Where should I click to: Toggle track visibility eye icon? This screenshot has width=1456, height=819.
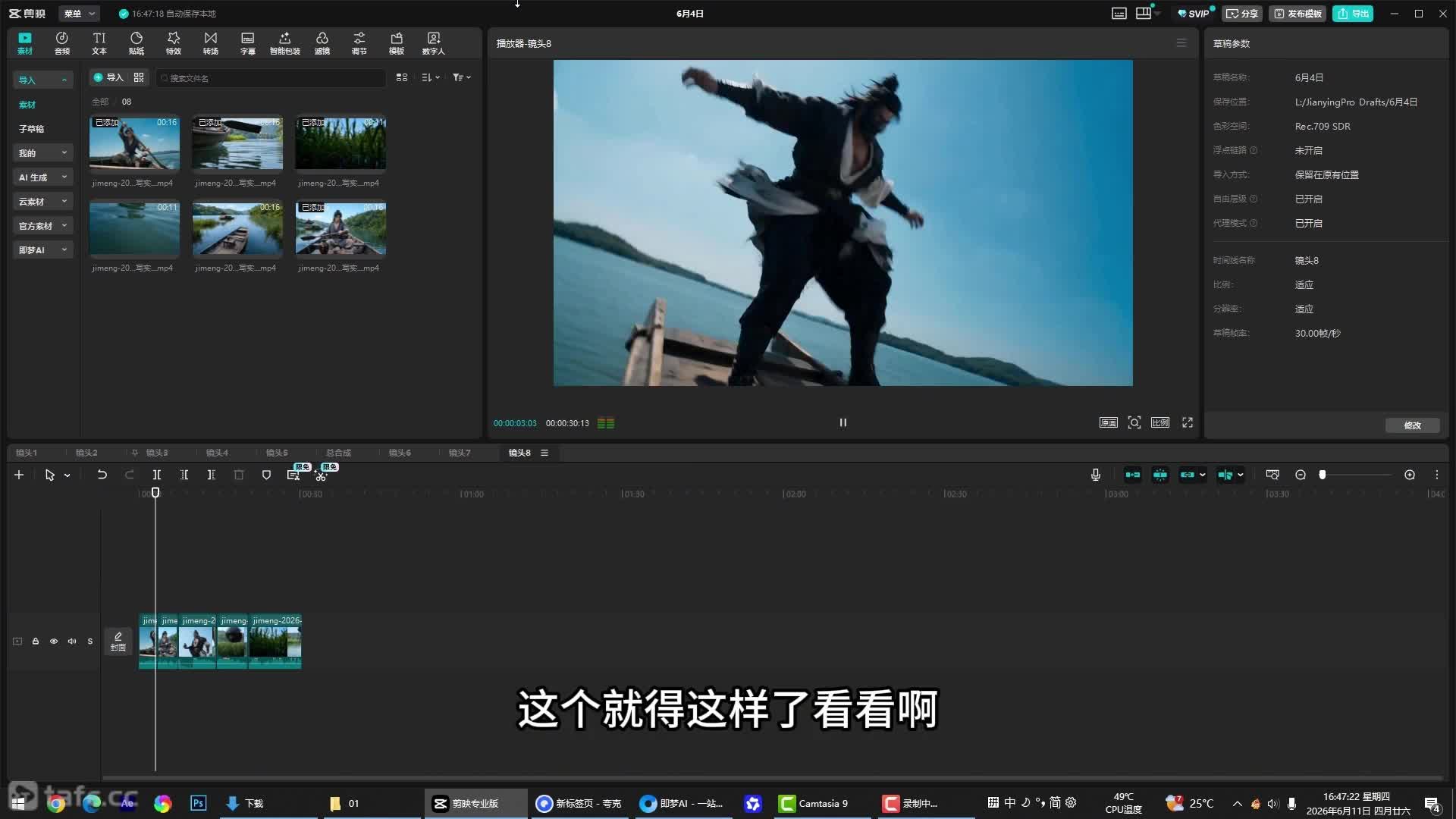(54, 642)
